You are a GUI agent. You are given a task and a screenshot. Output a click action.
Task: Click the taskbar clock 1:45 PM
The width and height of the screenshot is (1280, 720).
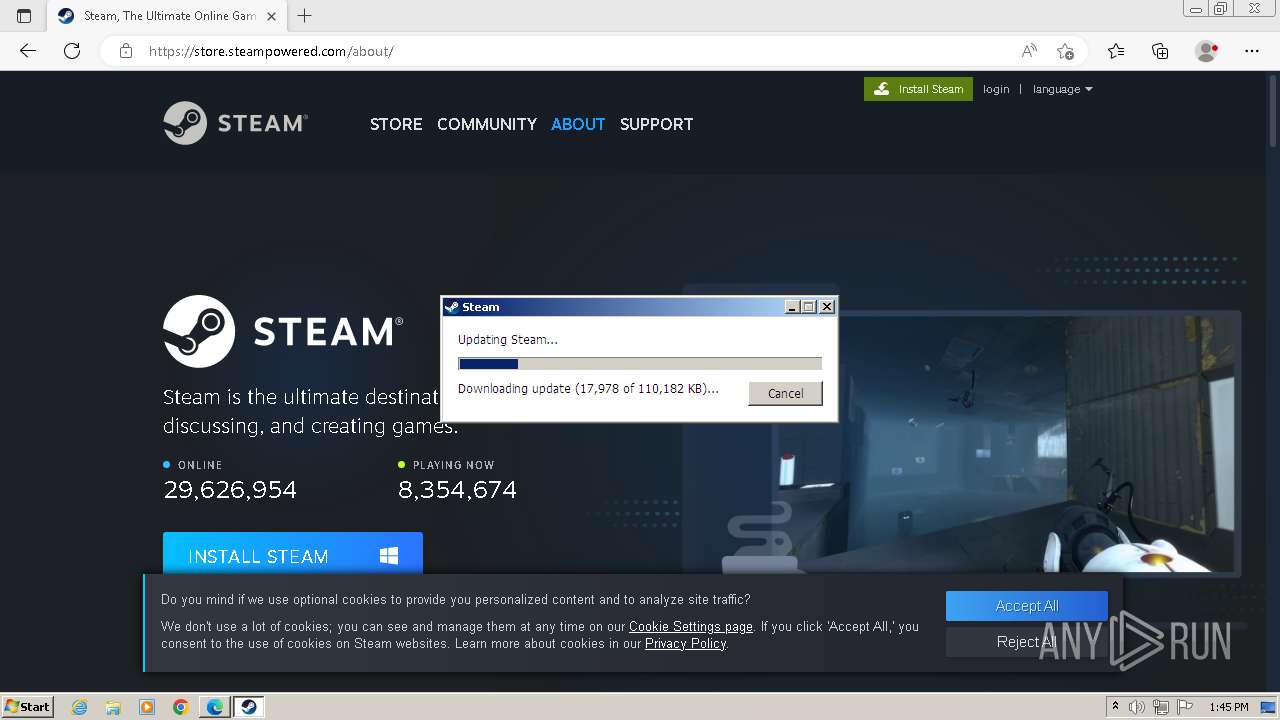(x=1229, y=707)
